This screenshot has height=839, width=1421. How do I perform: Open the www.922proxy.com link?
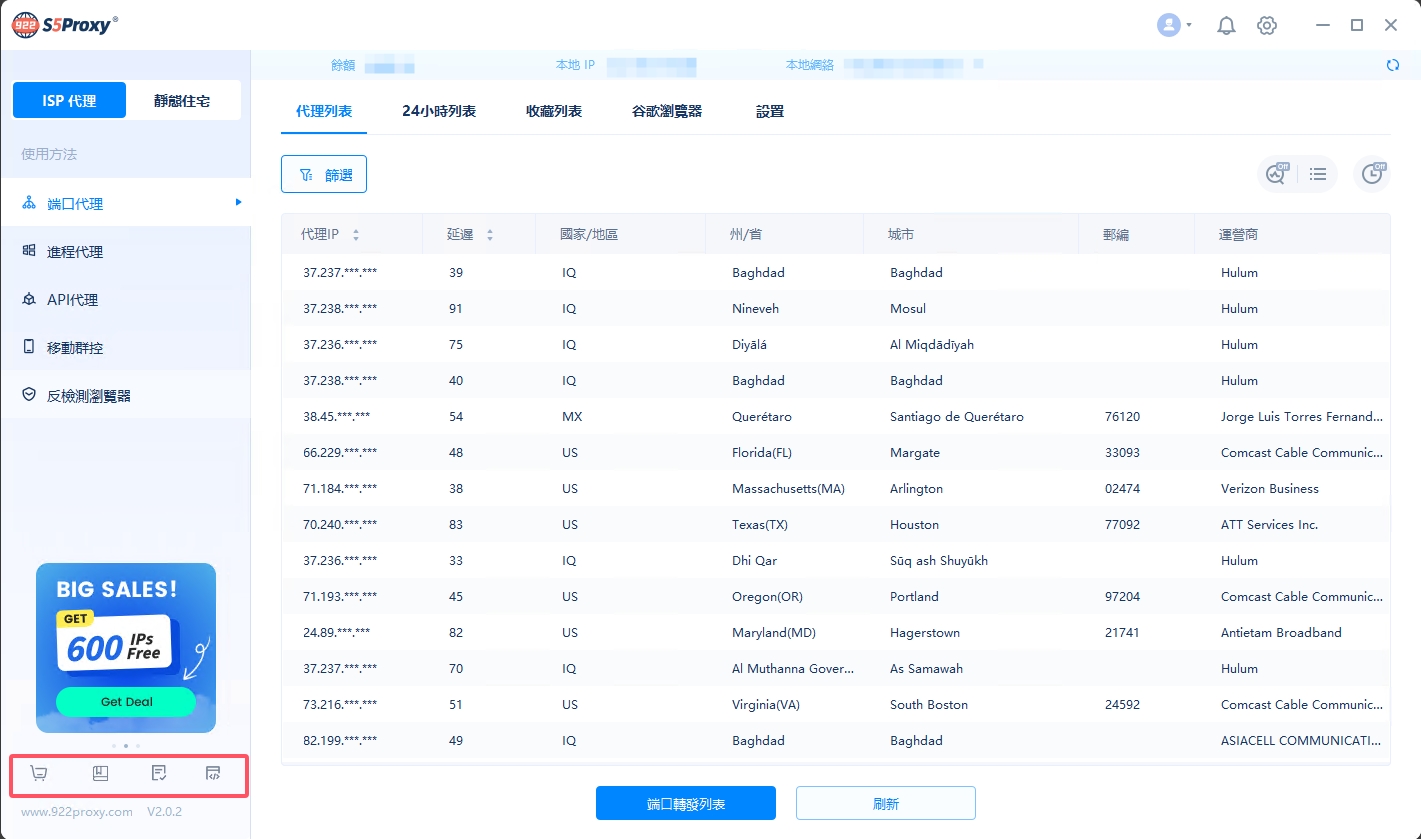pos(77,812)
